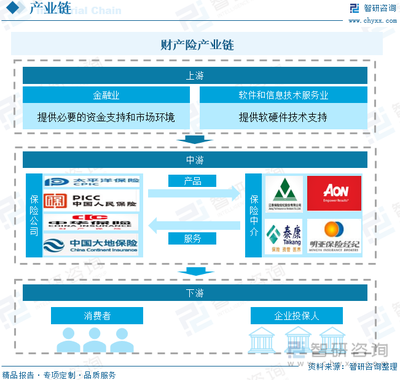
Task: Click the right-pointing arrow under 产品
Action: [194, 193]
